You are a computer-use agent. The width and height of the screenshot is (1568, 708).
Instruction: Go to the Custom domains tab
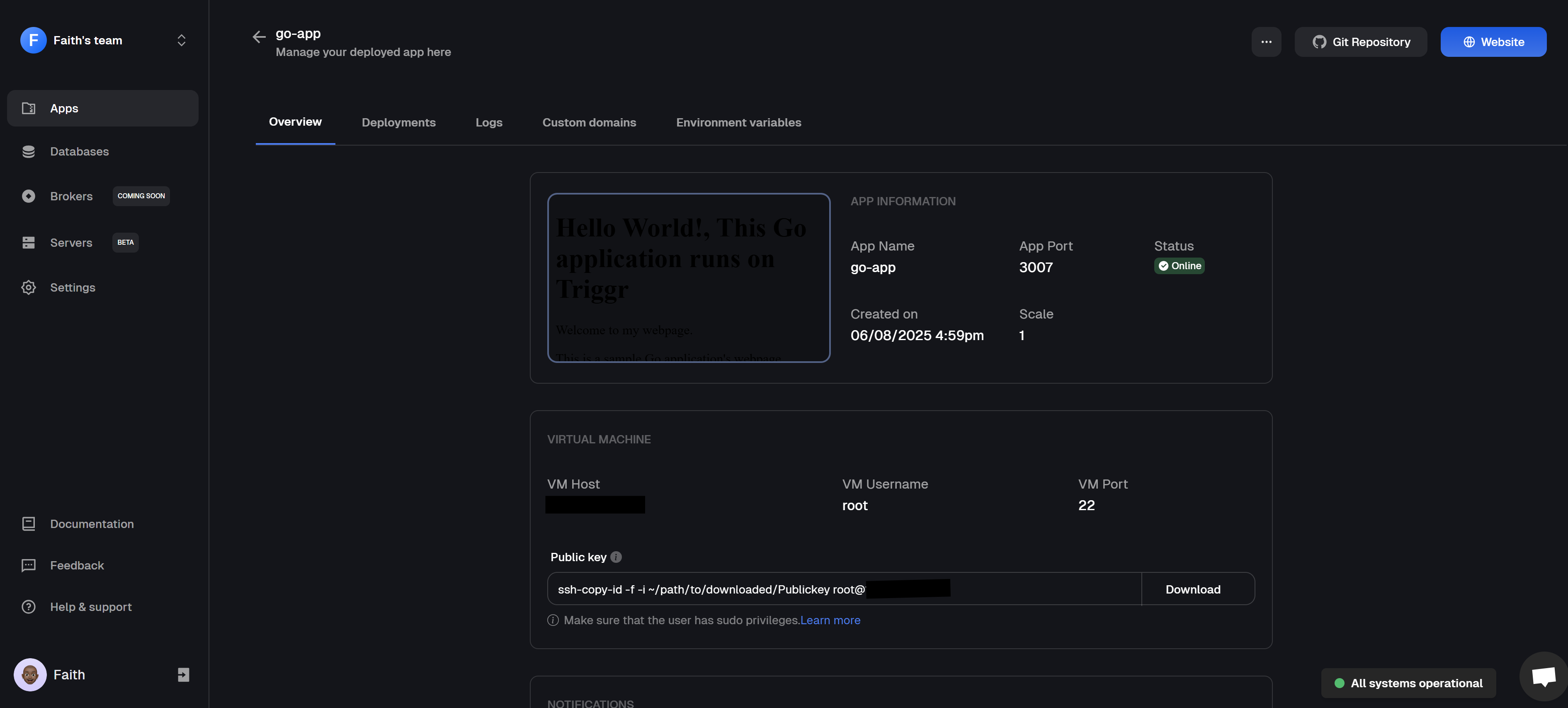pos(589,122)
